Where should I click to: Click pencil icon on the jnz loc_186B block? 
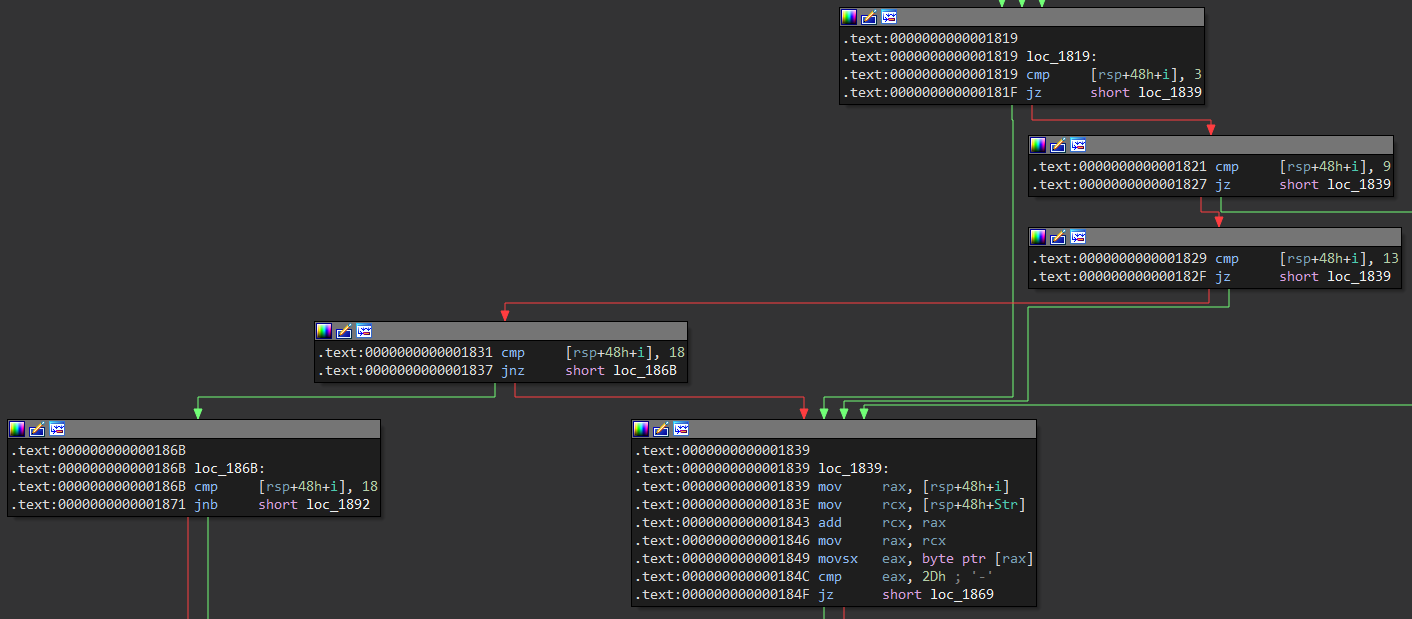point(344,330)
